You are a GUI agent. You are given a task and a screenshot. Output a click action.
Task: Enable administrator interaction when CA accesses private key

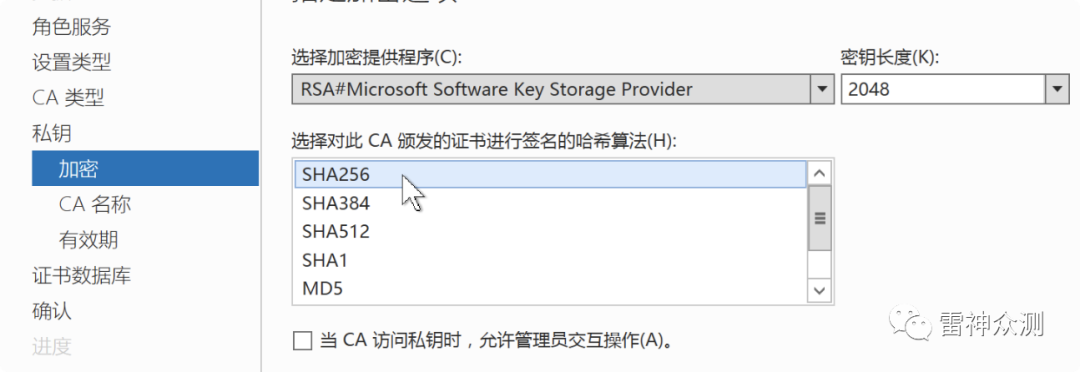click(302, 341)
